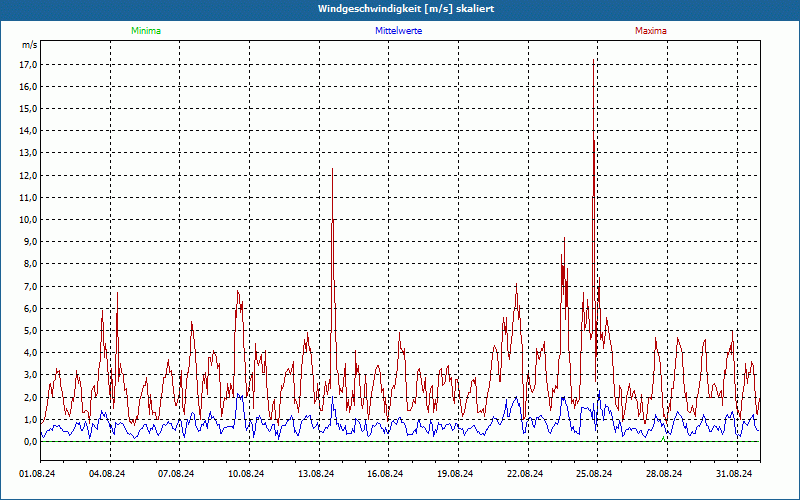
Task: Click the 4,0 y-axis value
Action: pos(31,353)
